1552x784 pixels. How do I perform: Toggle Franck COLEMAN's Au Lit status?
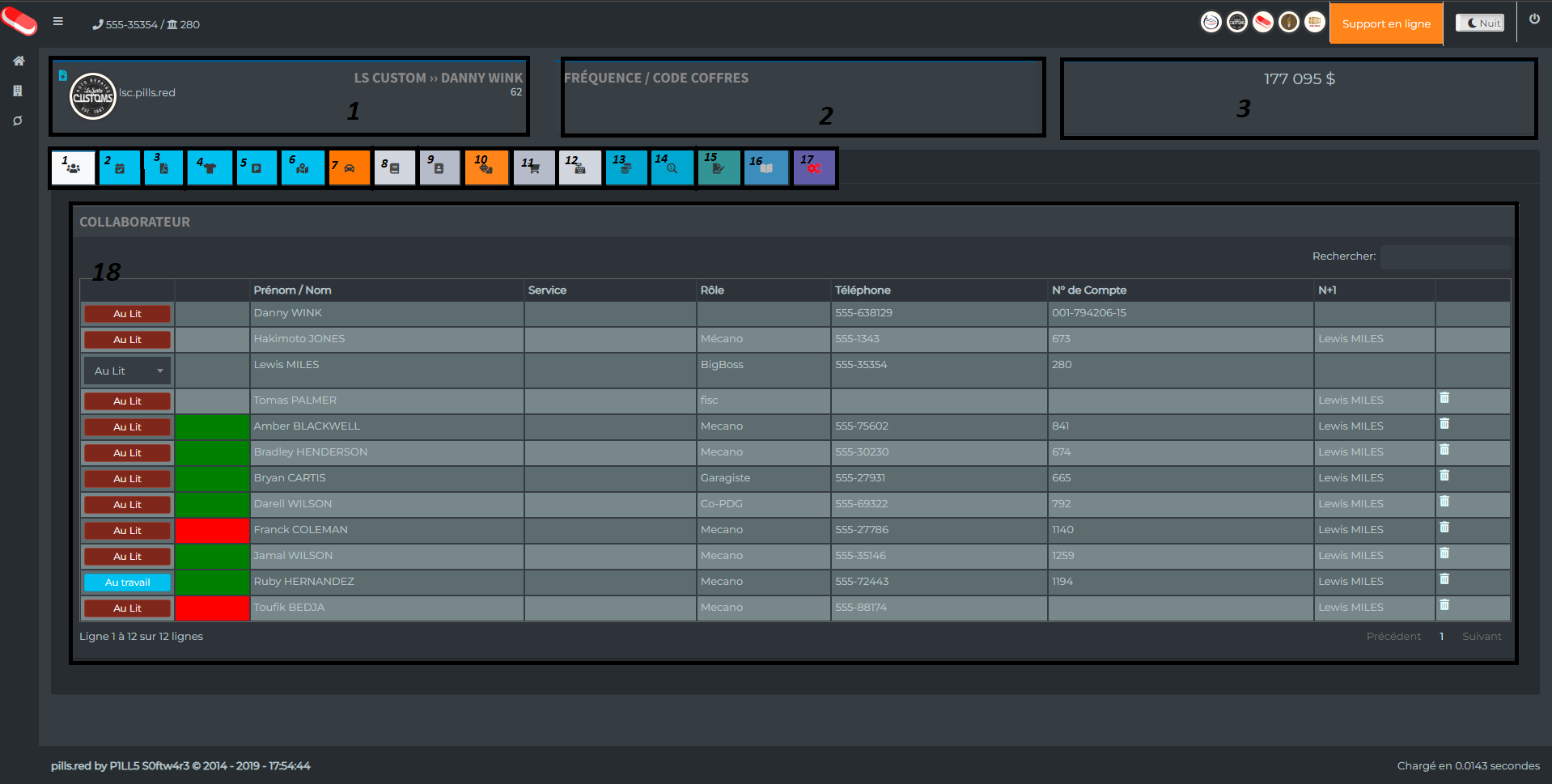pyautogui.click(x=127, y=531)
